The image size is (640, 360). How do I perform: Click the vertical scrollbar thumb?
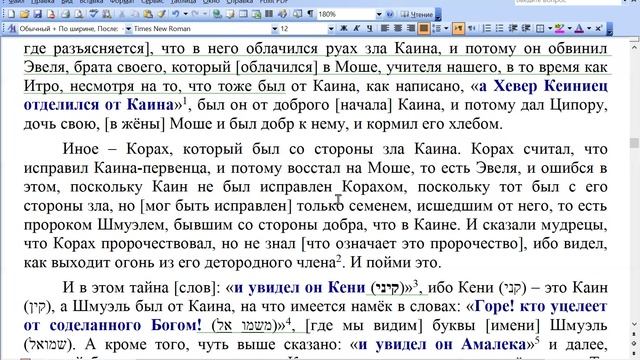point(634,142)
